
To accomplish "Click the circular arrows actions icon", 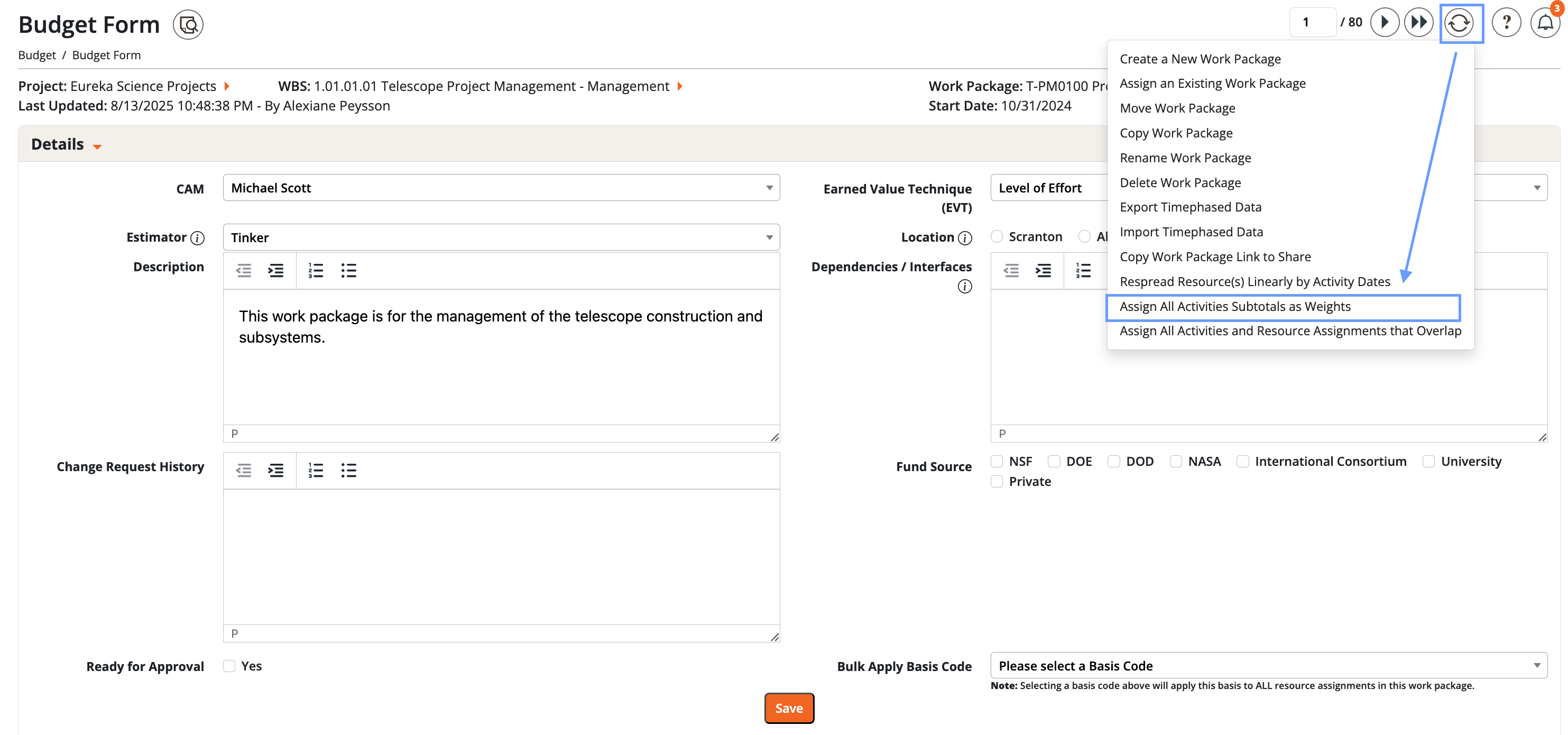I will 1460,23.
